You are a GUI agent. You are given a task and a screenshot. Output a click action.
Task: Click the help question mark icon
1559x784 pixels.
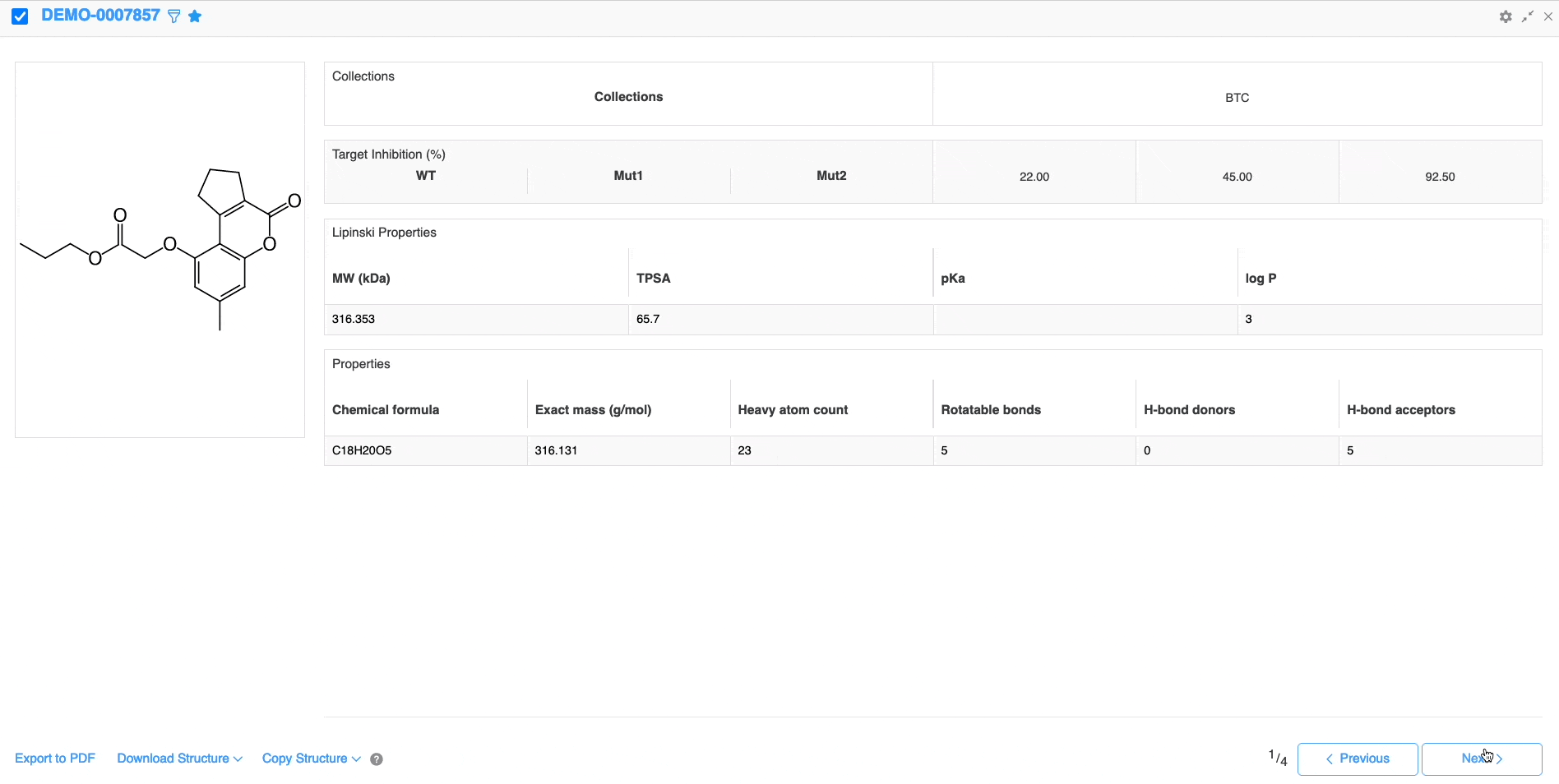tap(377, 759)
